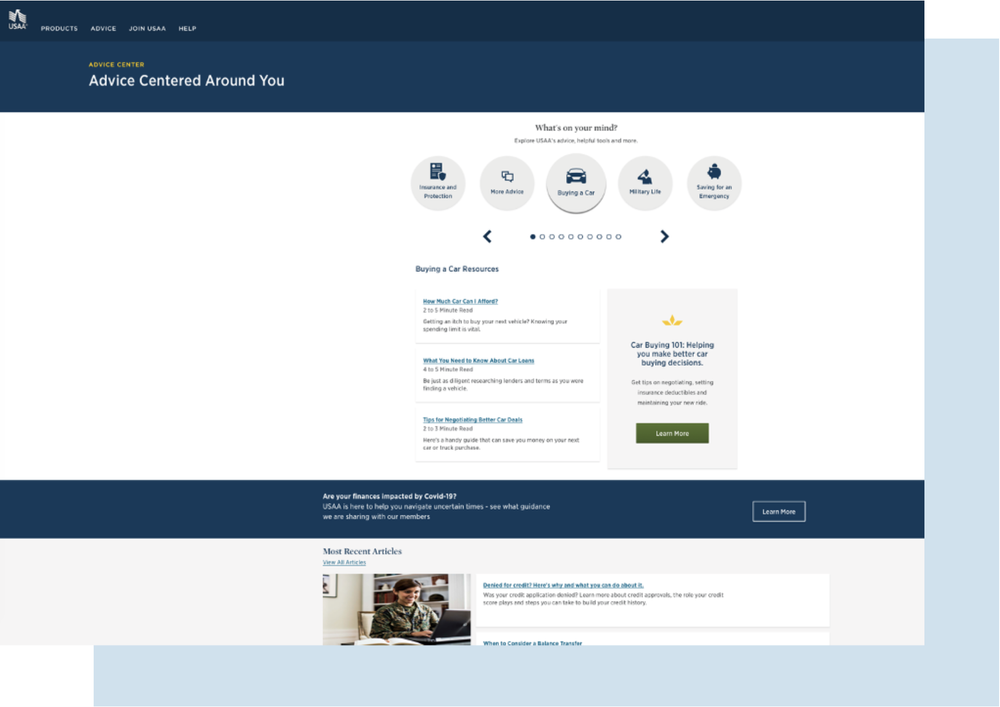Open the Help menu
The image size is (1000, 707).
(x=188, y=29)
